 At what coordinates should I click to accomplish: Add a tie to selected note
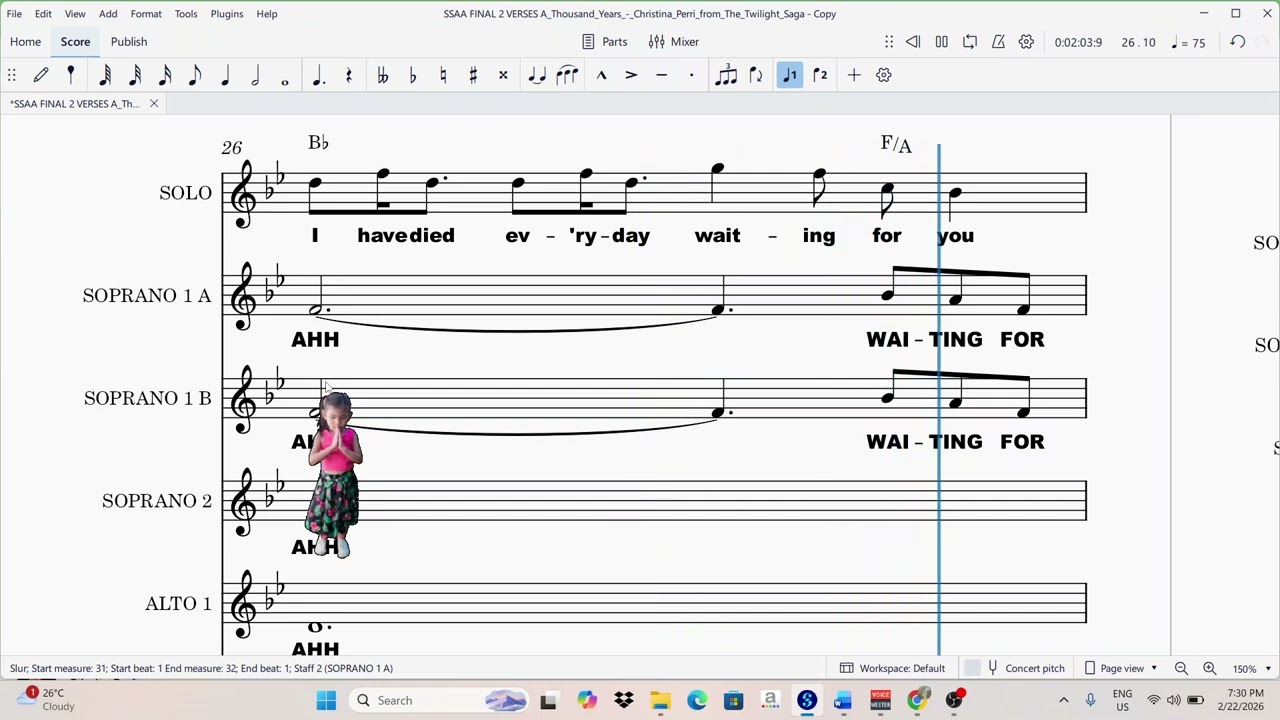[537, 75]
